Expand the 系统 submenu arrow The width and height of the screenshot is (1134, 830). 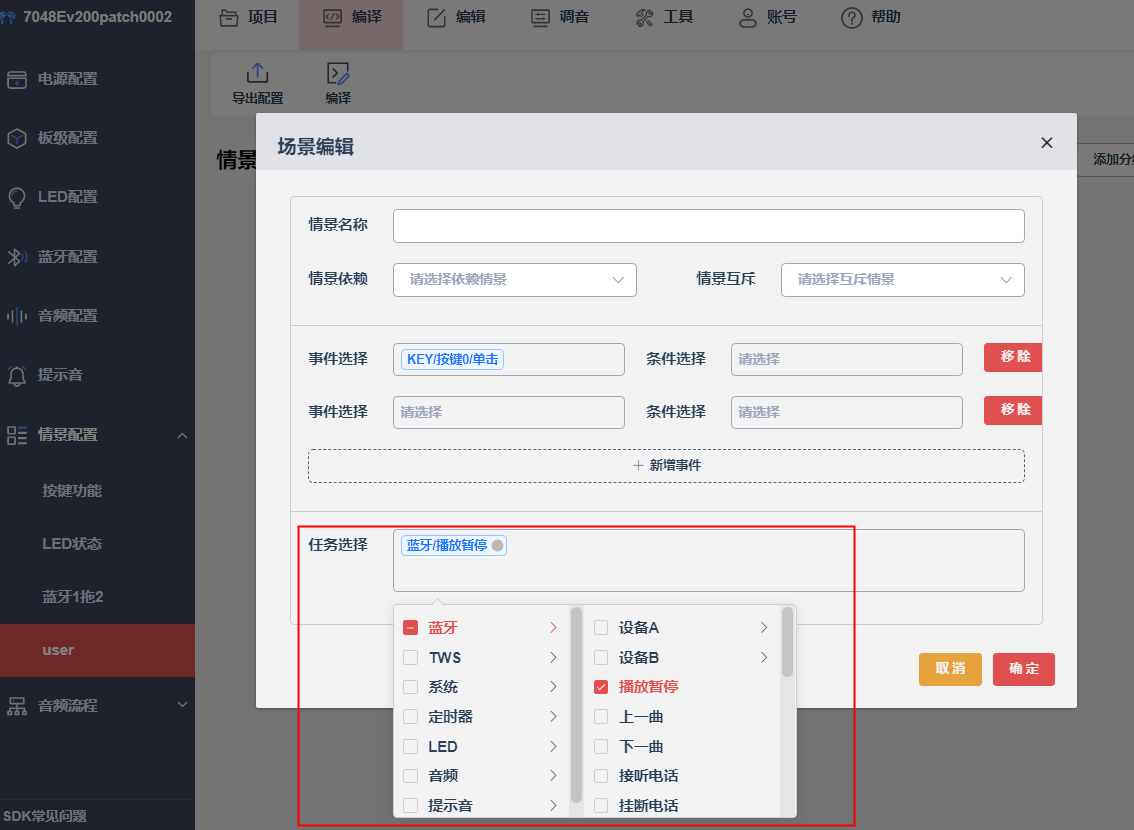553,687
